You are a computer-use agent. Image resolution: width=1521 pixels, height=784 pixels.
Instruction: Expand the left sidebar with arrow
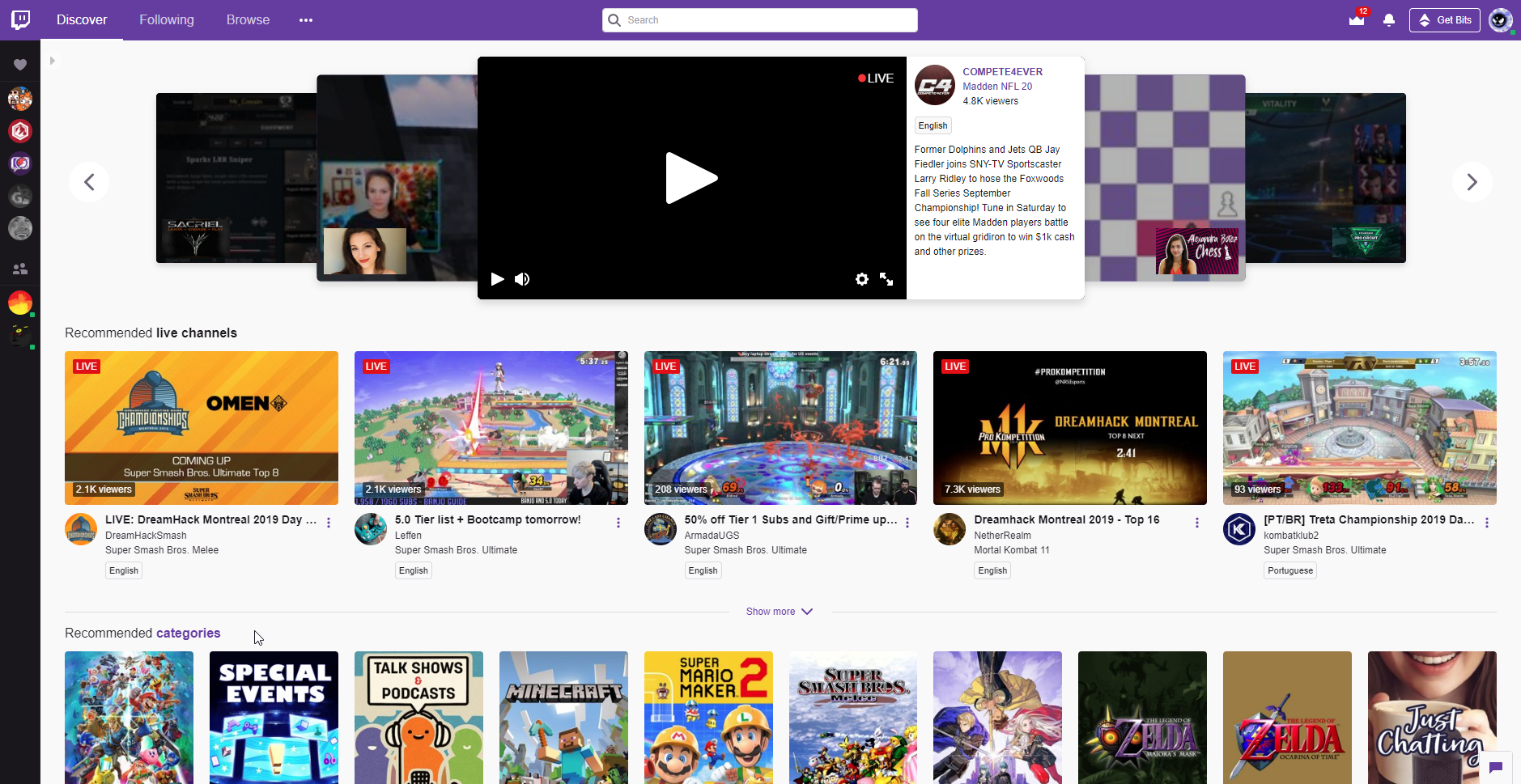click(52, 61)
